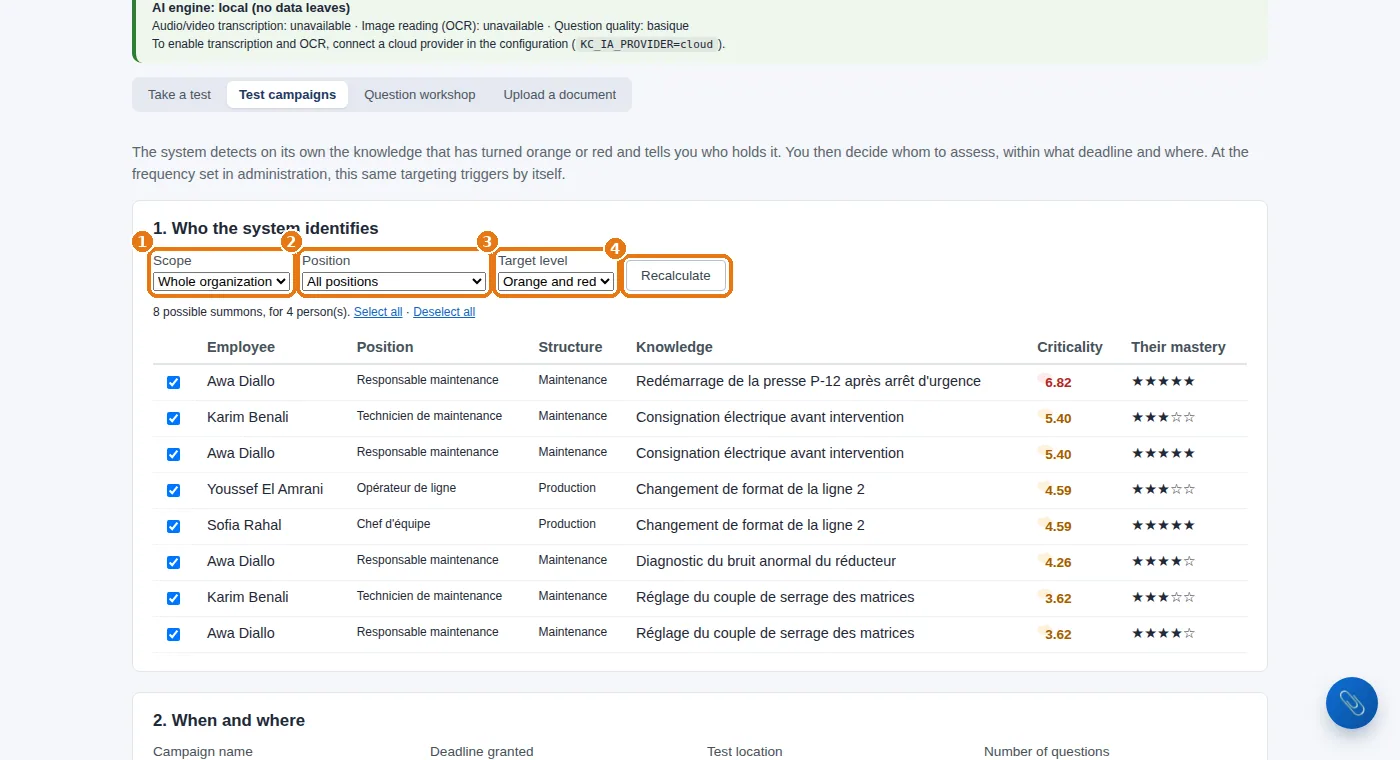This screenshot has width=1400, height=760.
Task: Click the '2. When and where' heading
Action: pyautogui.click(x=229, y=720)
